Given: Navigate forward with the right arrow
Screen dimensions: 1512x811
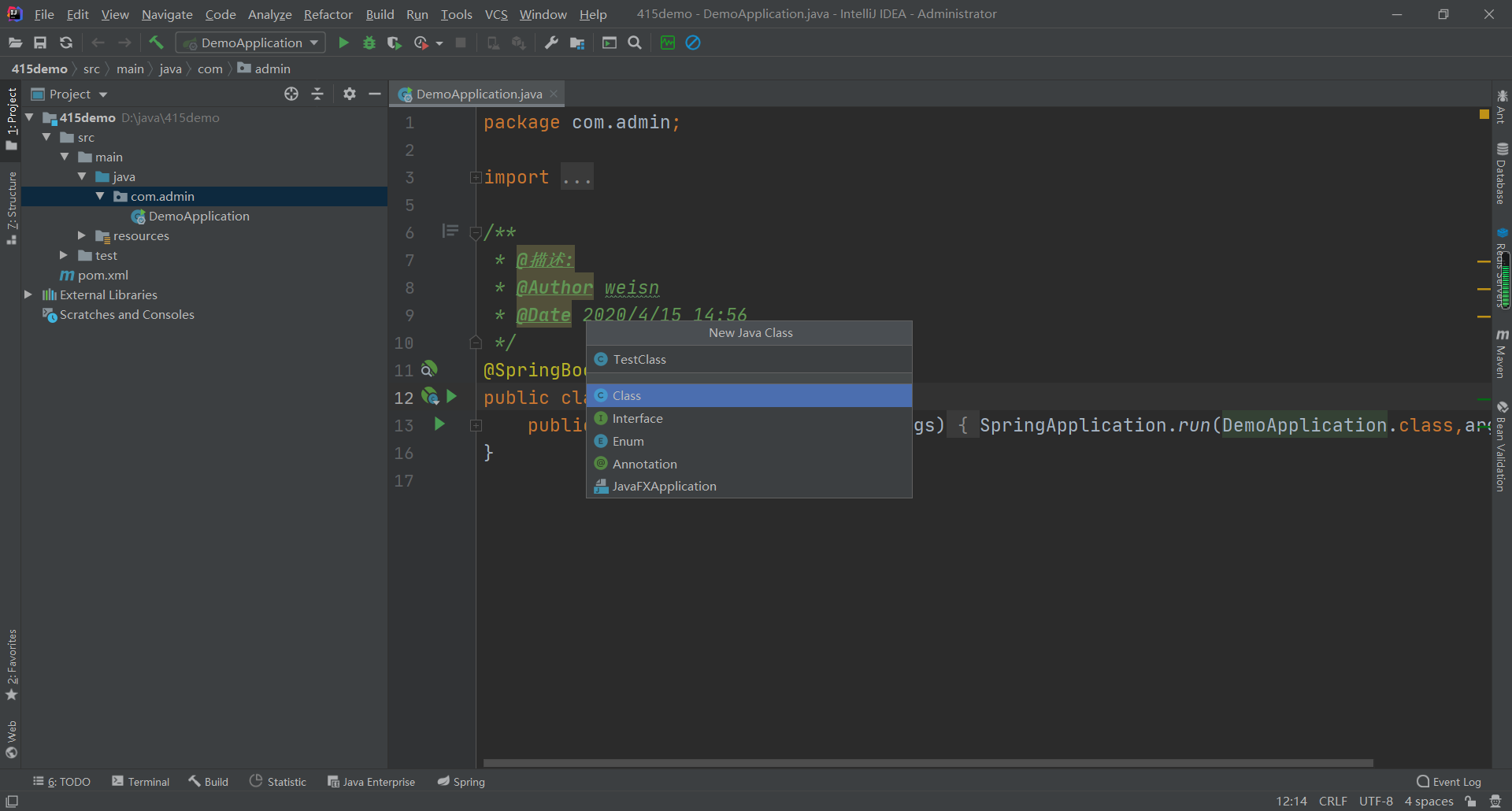Looking at the screenshot, I should (124, 43).
